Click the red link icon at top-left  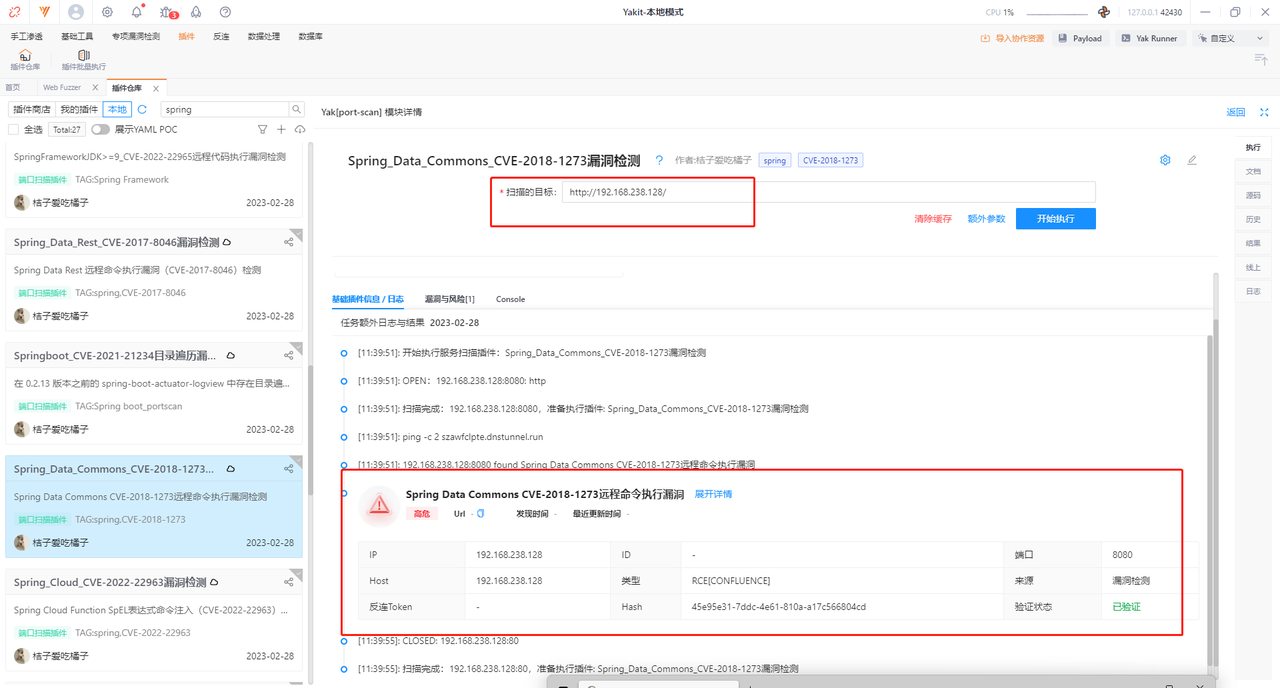tap(14, 12)
